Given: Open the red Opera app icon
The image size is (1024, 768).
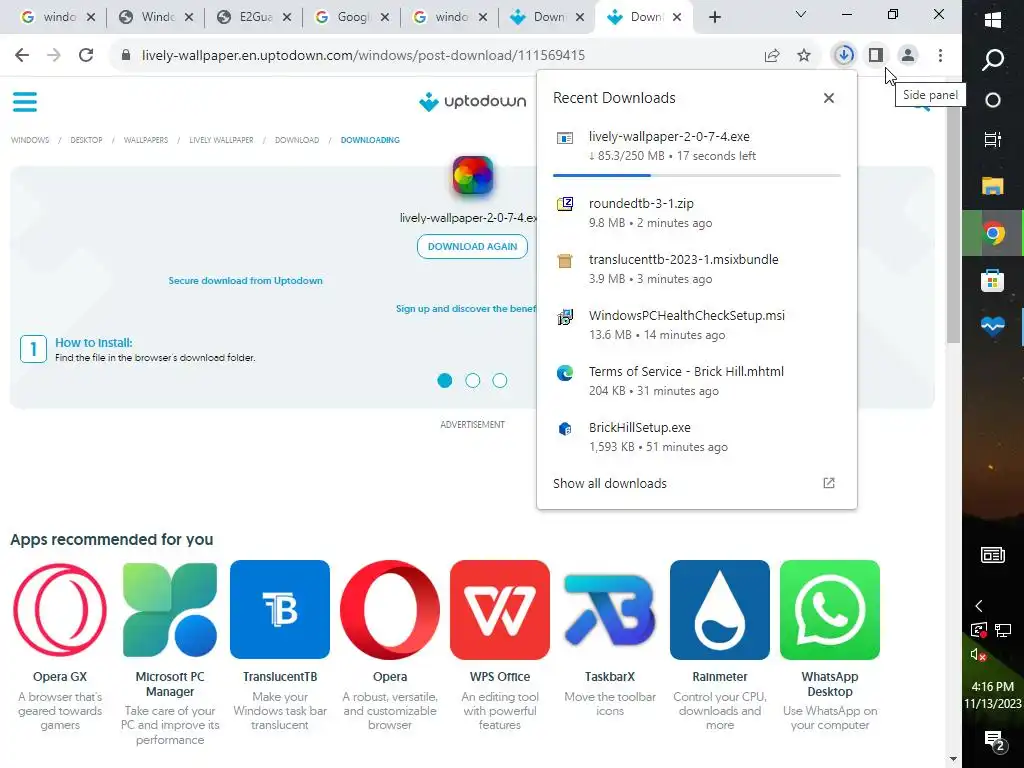Looking at the screenshot, I should [390, 609].
